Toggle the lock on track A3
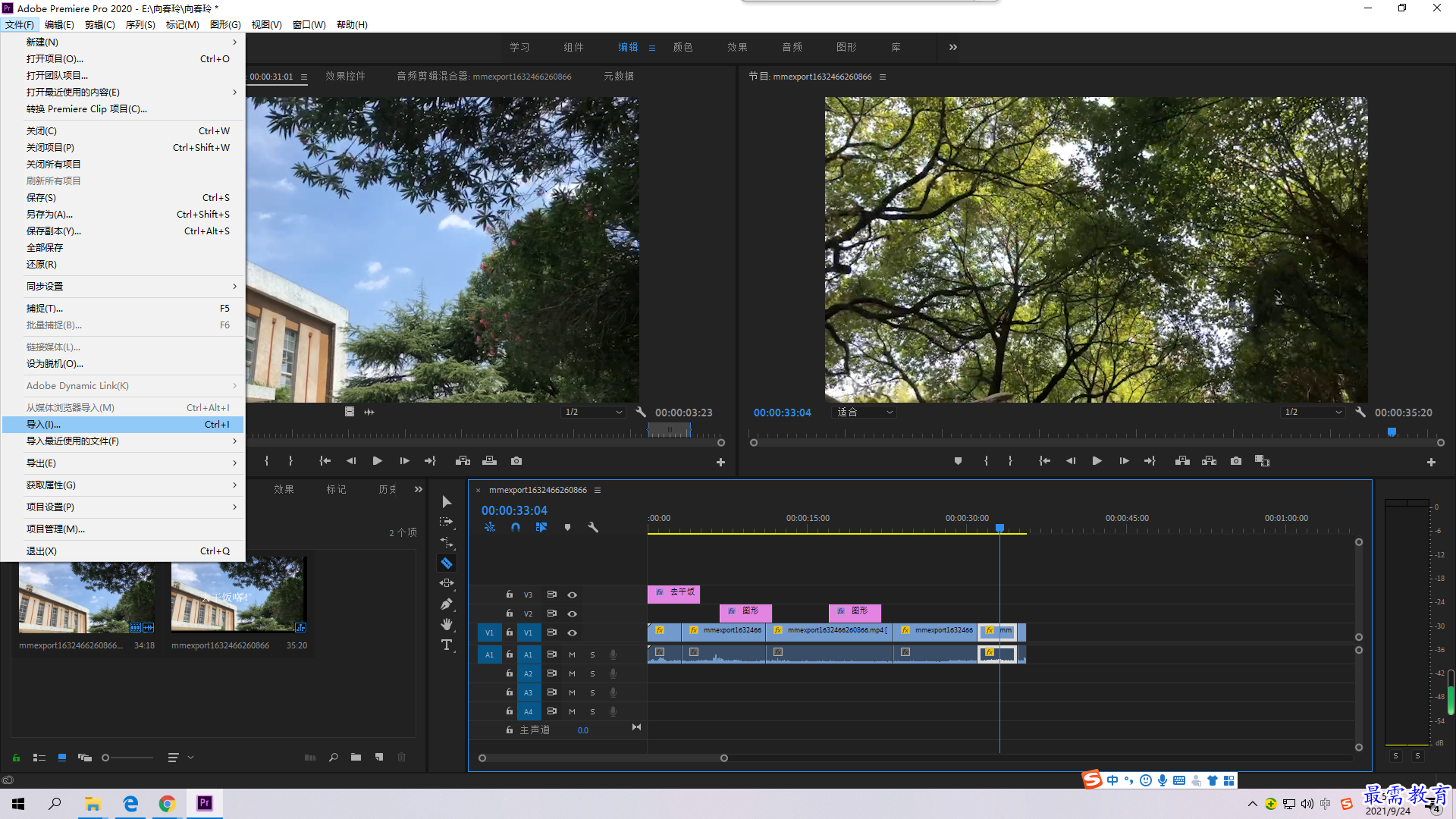 [x=510, y=692]
